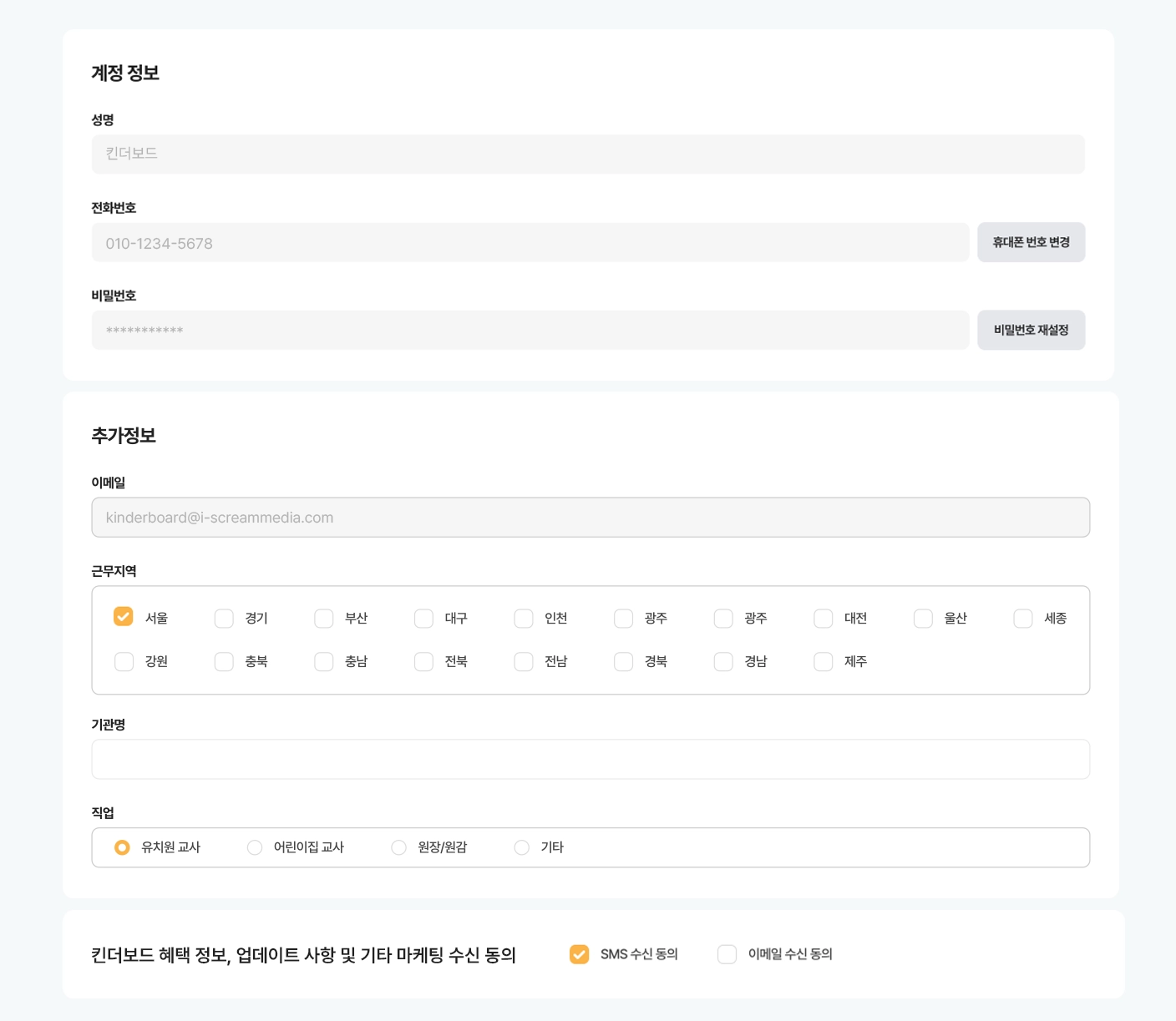The width and height of the screenshot is (1176, 1021).
Task: Tick the 제주 checkbox
Action: (824, 661)
